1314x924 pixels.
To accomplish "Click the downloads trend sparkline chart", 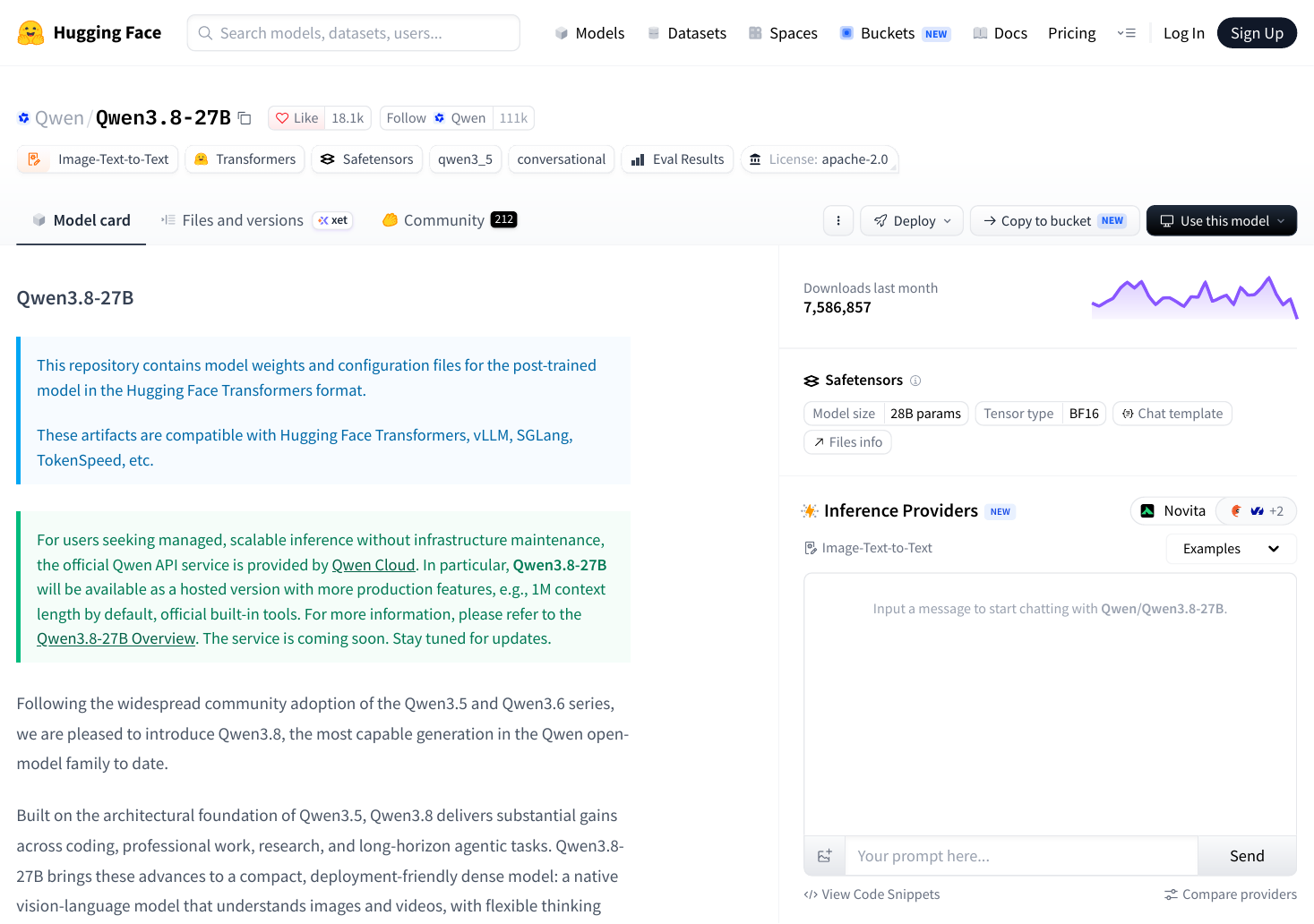I will [x=1195, y=298].
